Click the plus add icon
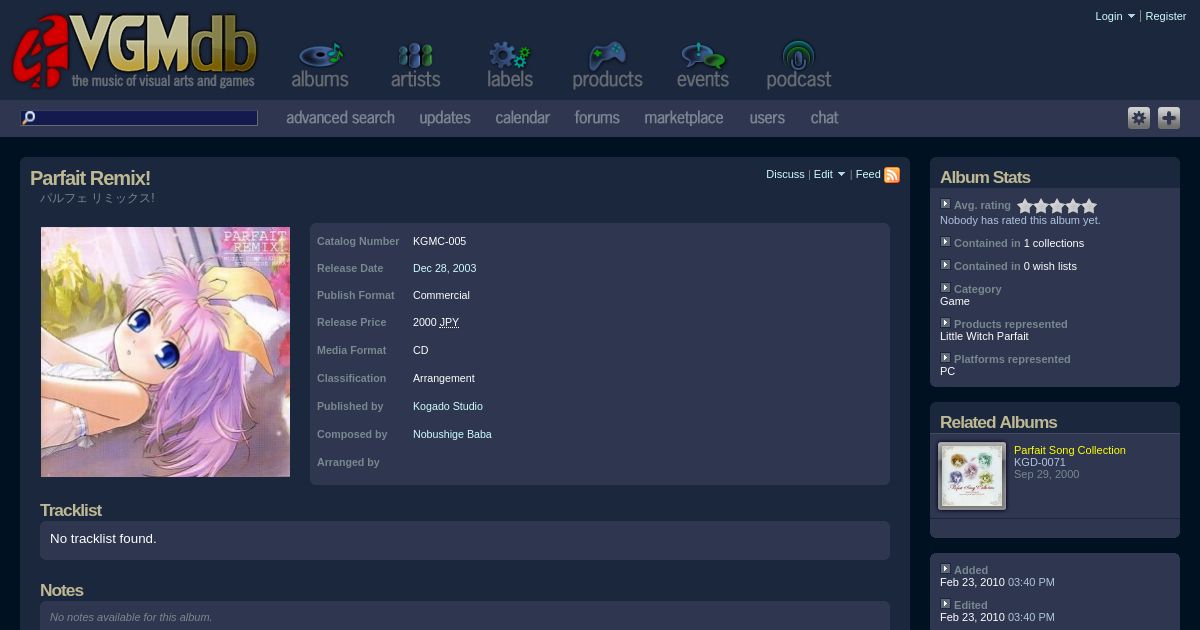This screenshot has width=1200, height=630. [x=1169, y=118]
